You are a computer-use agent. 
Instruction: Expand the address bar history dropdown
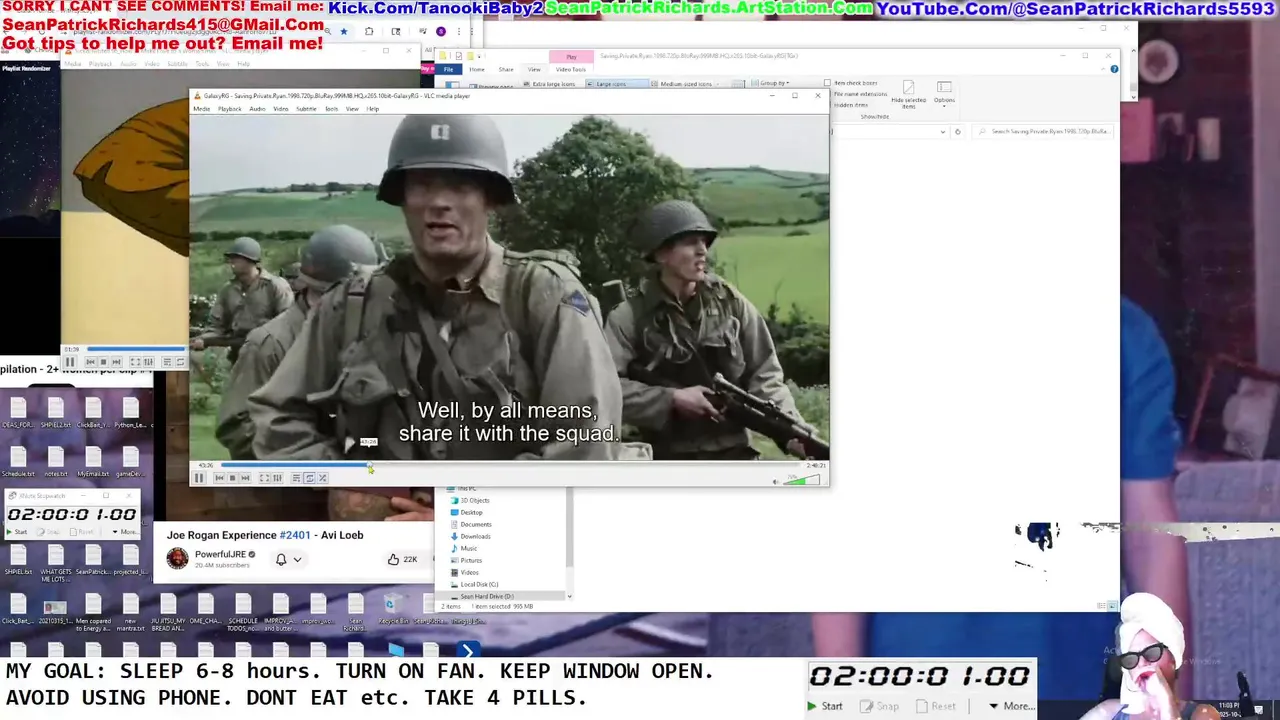pyautogui.click(x=942, y=131)
